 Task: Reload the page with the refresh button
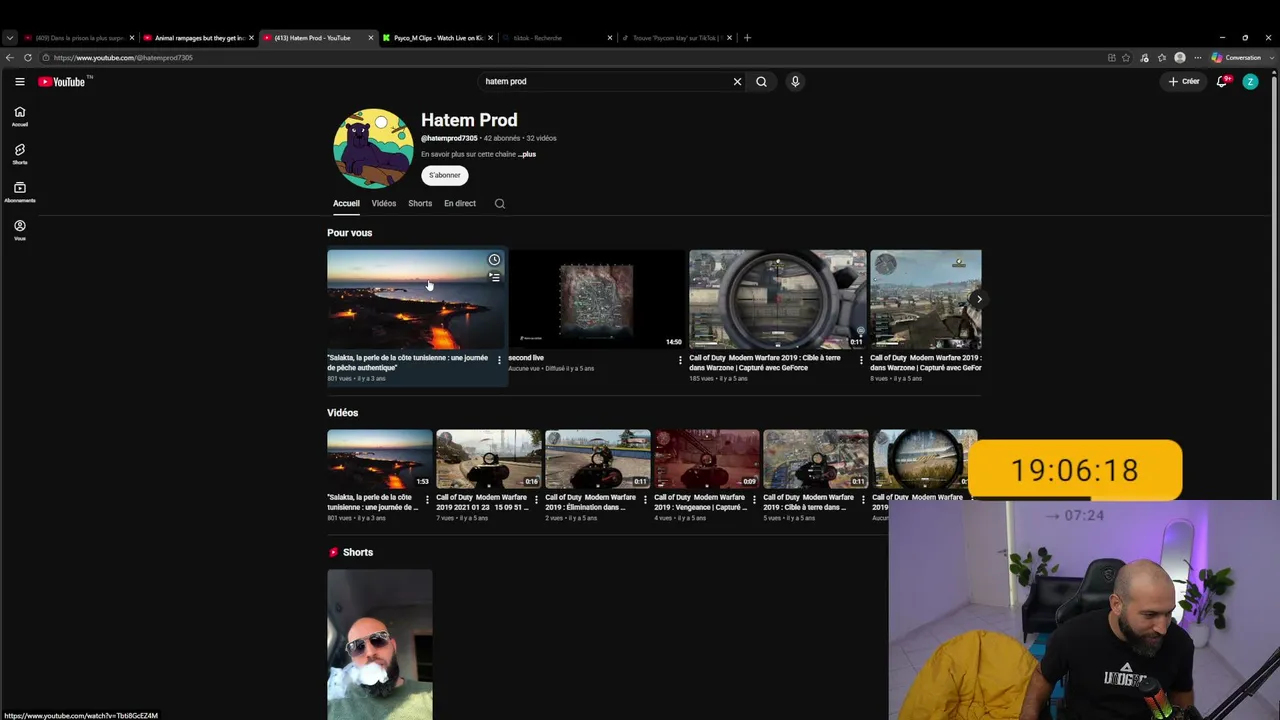click(x=28, y=58)
